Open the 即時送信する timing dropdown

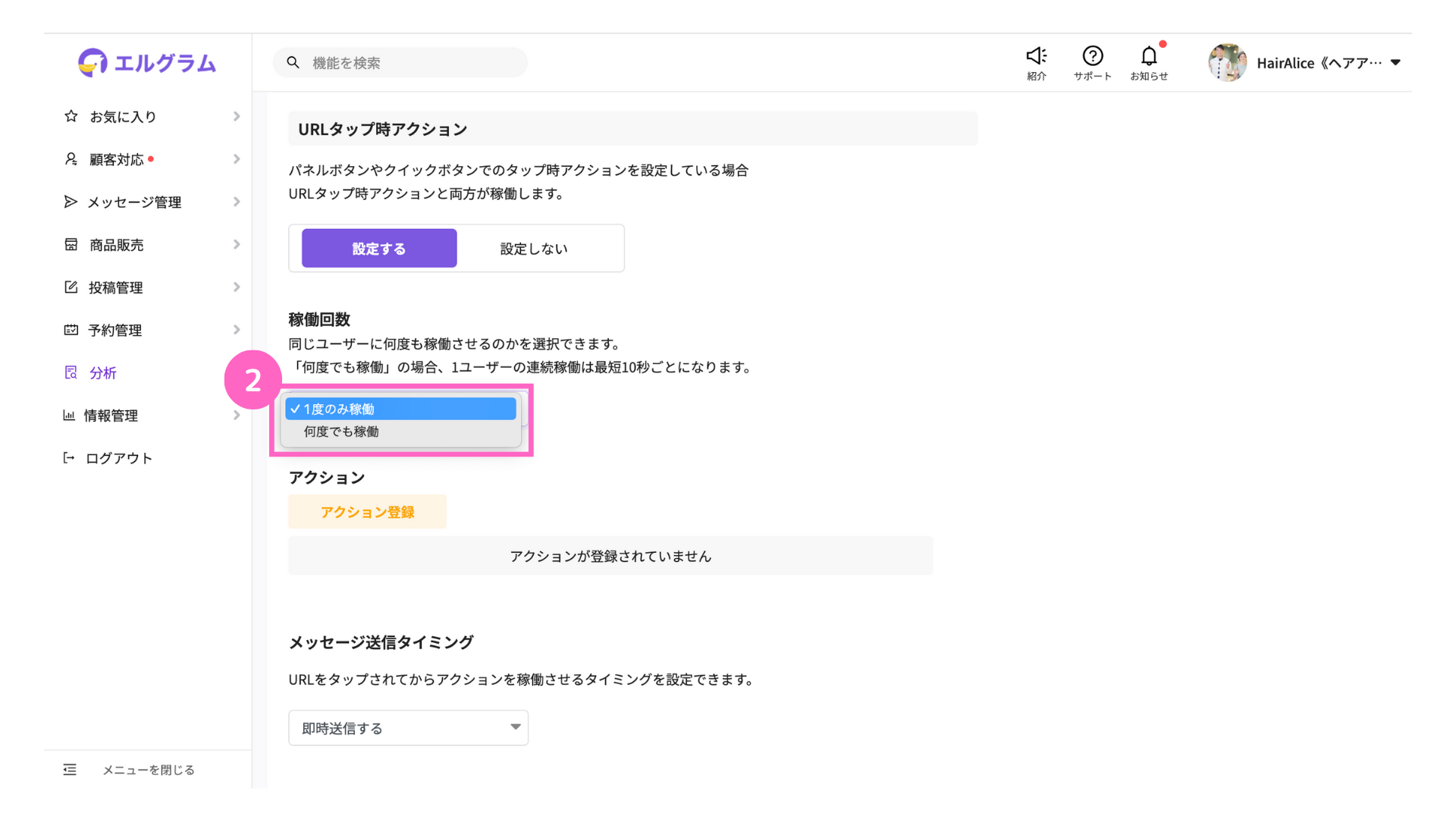tap(408, 728)
